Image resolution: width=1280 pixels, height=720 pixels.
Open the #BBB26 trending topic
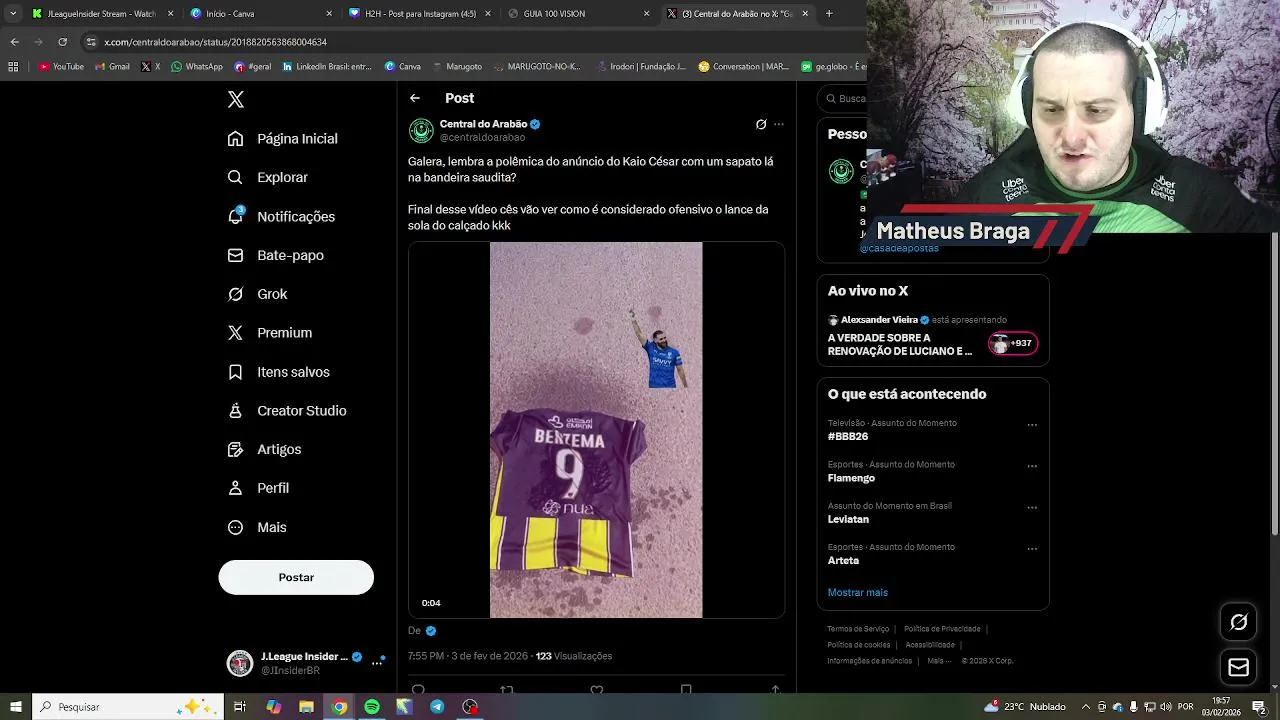(x=848, y=436)
